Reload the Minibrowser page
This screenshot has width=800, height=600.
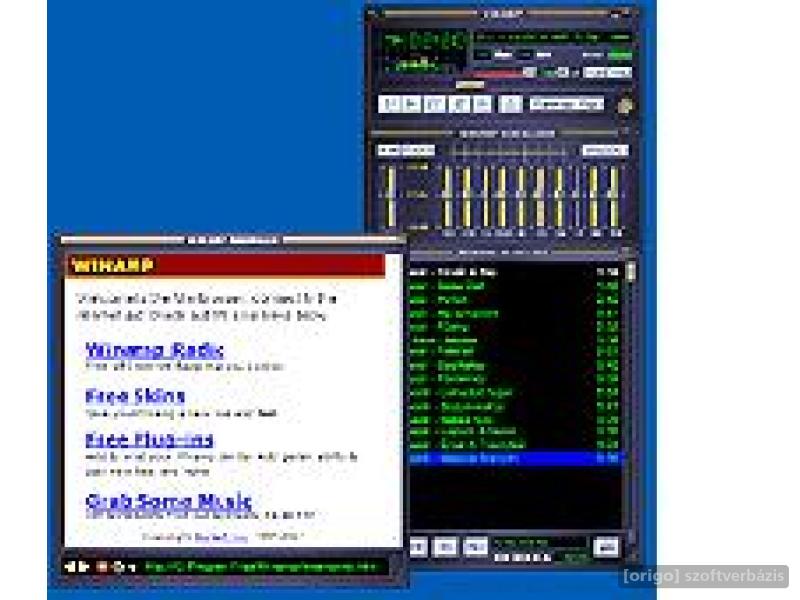pos(118,566)
